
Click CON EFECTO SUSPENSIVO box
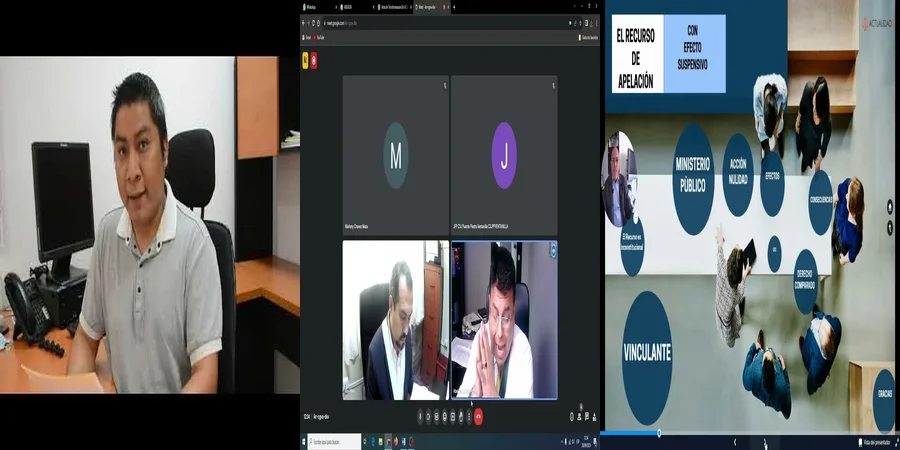(x=694, y=53)
